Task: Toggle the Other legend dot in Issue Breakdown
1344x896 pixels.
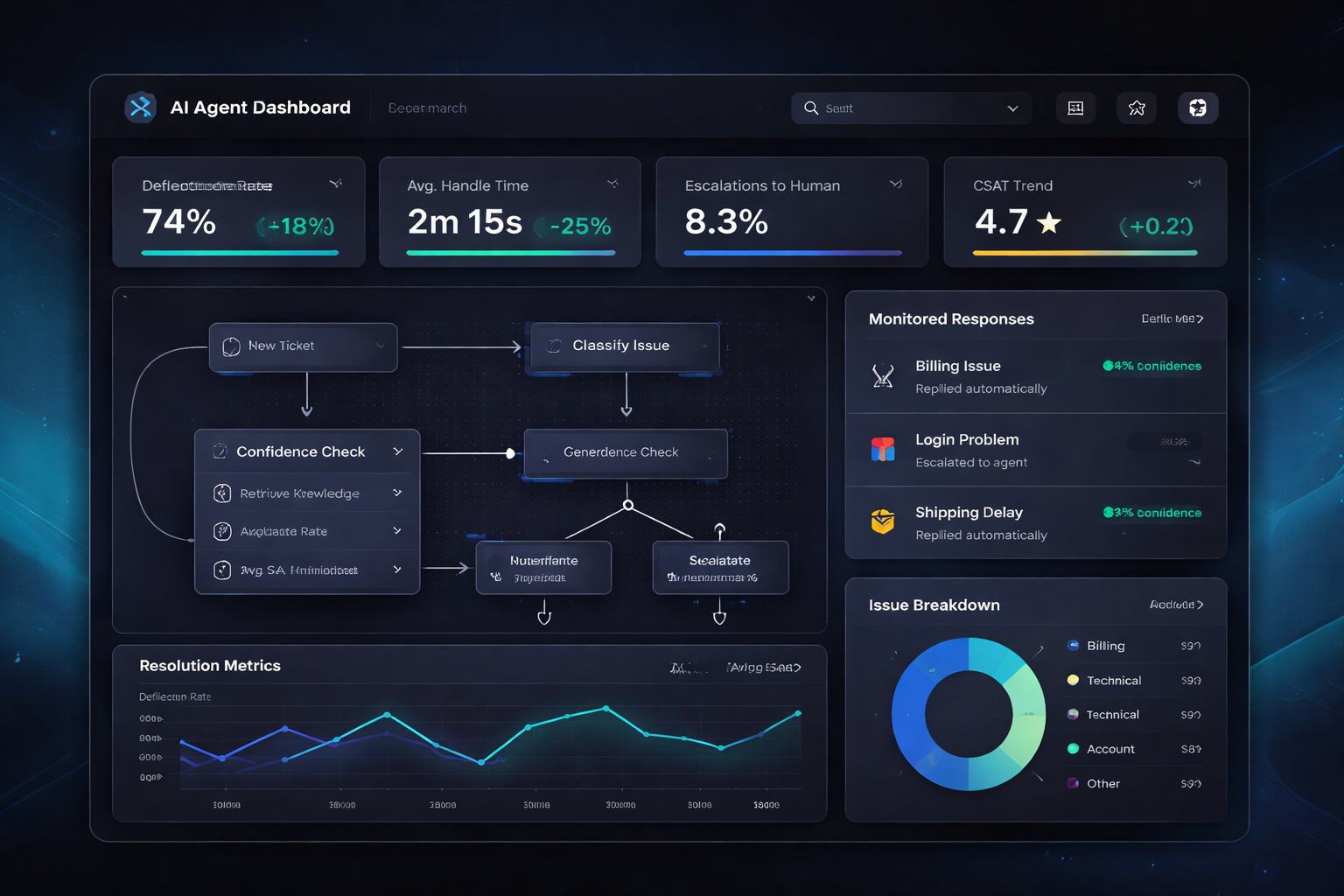Action: tap(1073, 783)
